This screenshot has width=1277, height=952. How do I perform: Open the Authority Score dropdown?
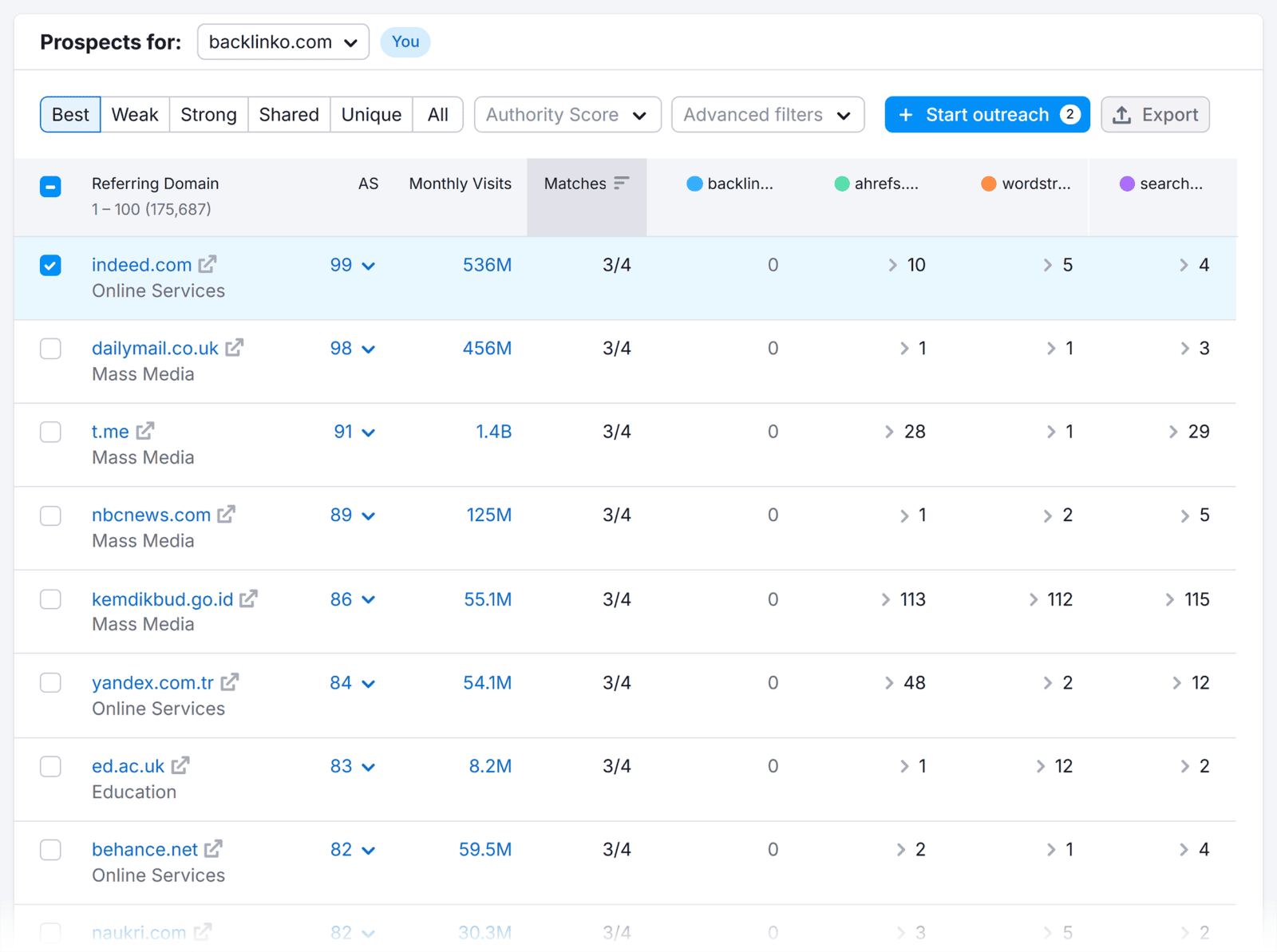pos(567,114)
